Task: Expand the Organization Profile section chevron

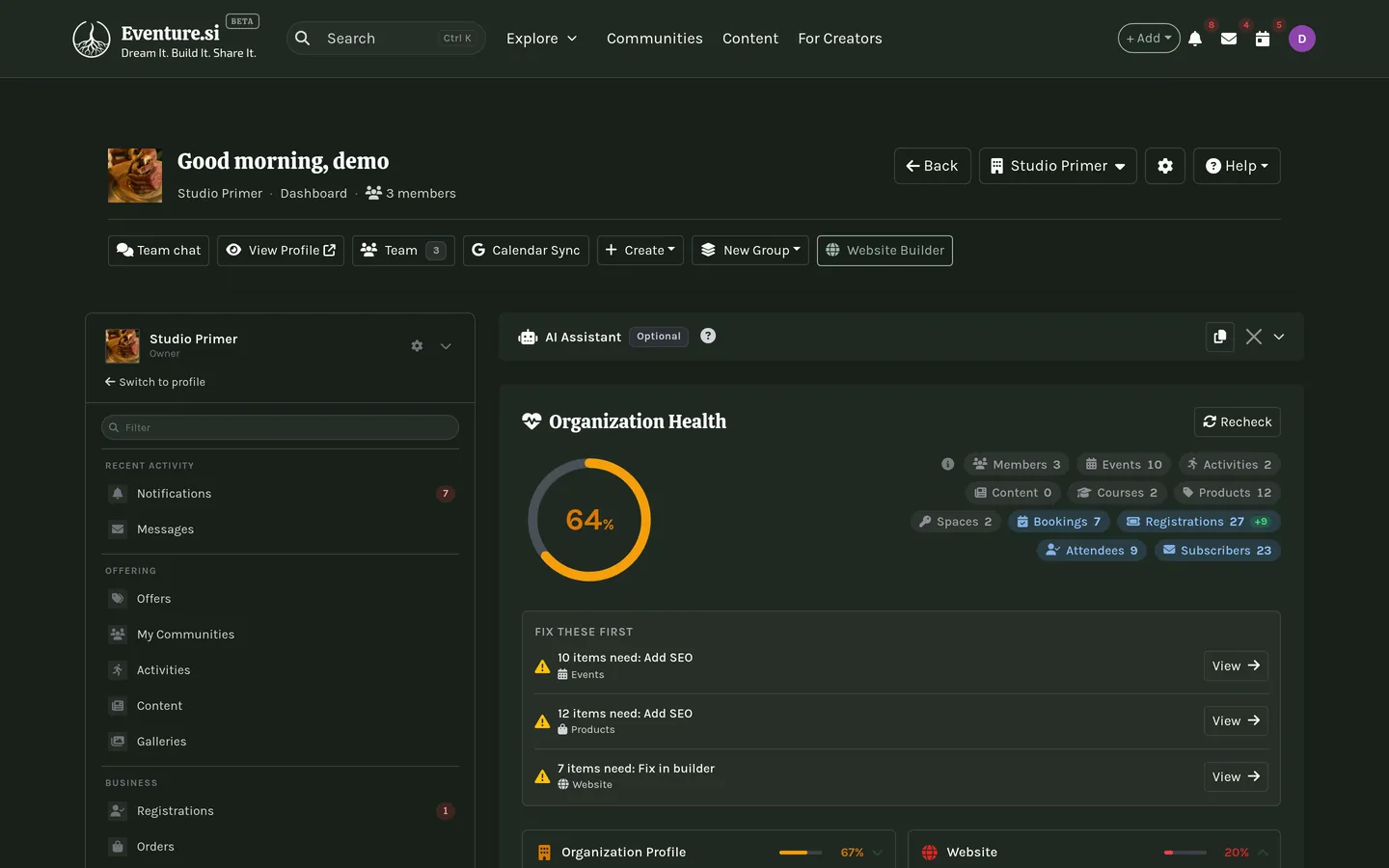Action: (x=878, y=853)
